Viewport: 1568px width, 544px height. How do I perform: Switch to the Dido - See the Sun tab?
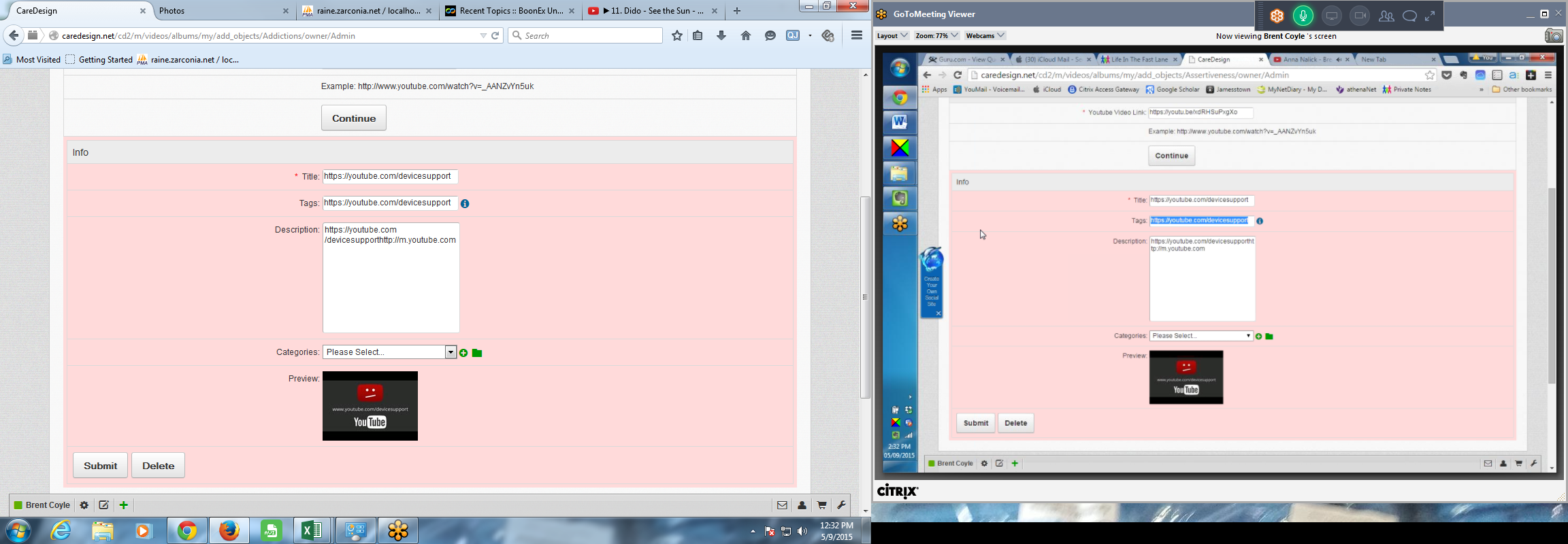tap(653, 11)
